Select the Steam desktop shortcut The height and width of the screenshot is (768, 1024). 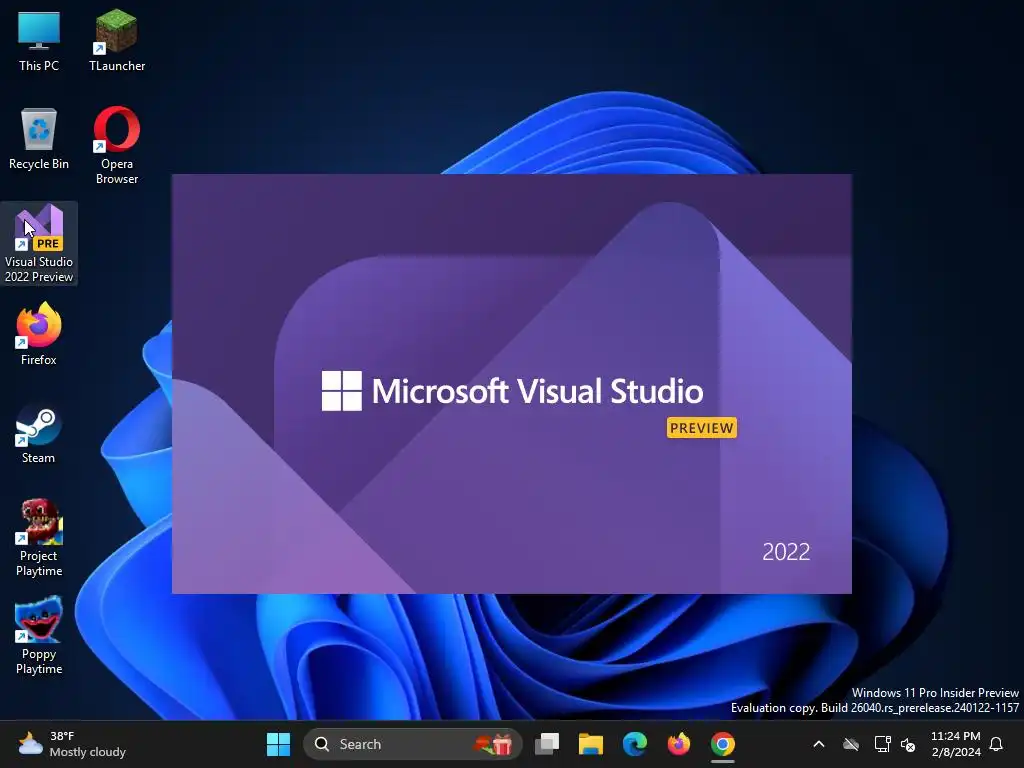tap(39, 433)
